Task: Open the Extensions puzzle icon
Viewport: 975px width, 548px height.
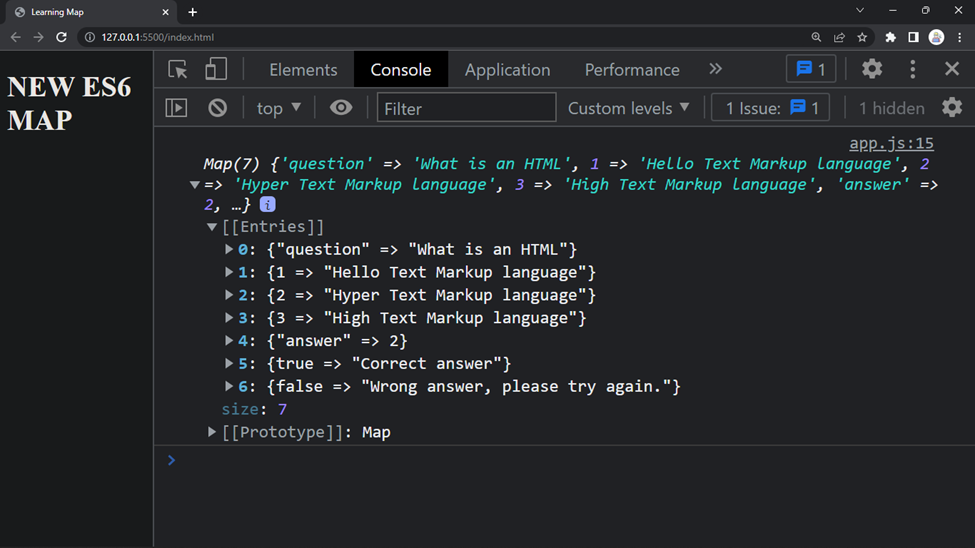Action: coord(890,37)
